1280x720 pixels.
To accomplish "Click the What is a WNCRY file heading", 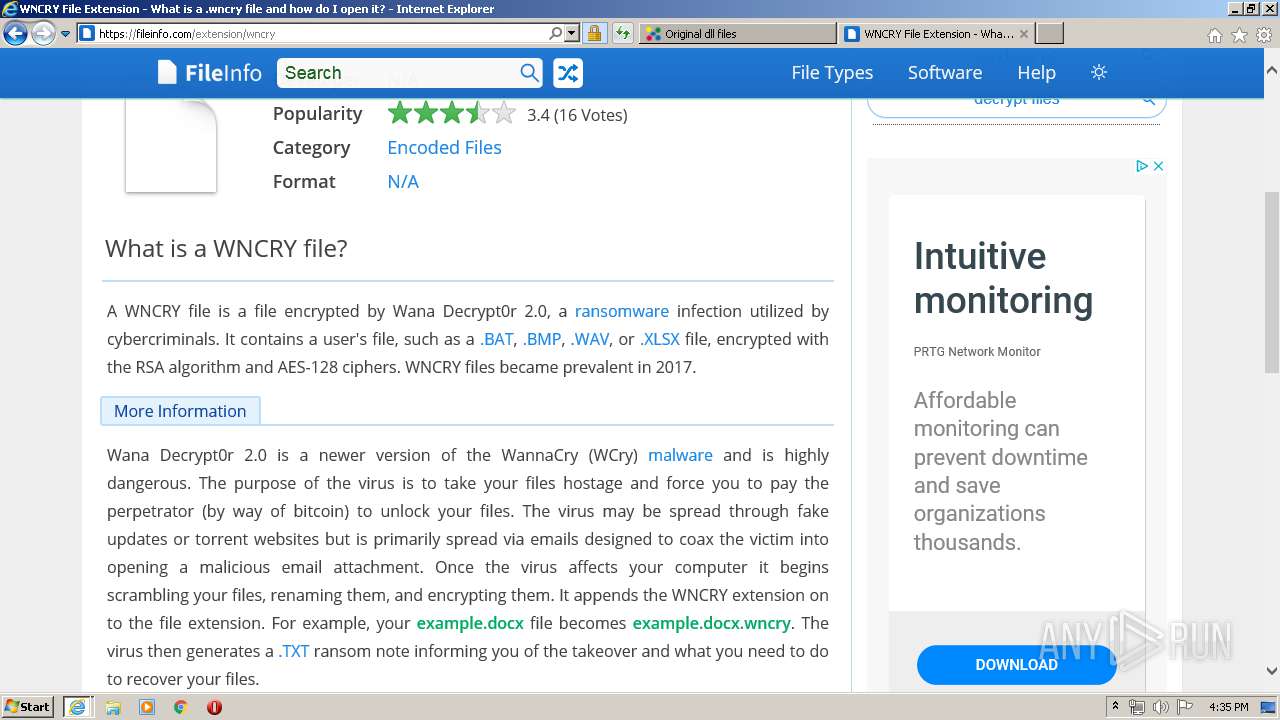I will click(226, 248).
